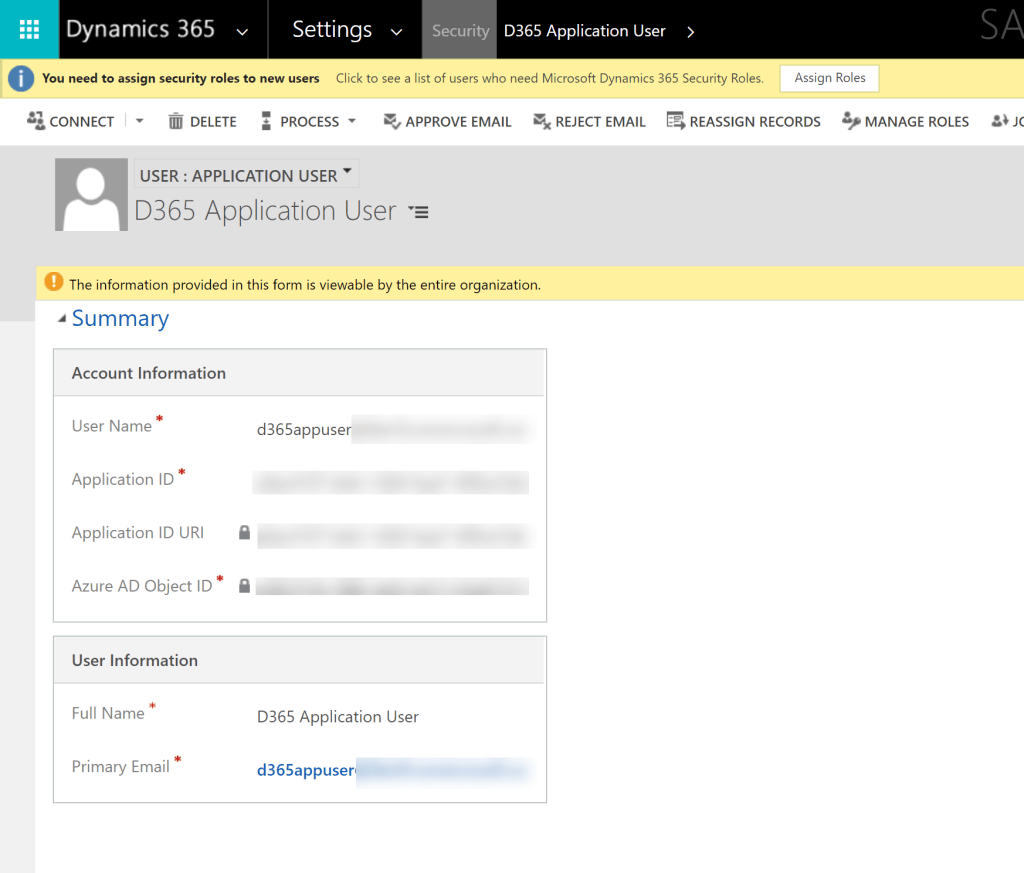Click the Manage Roles icon
Image resolution: width=1024 pixels, height=873 pixels.
tap(851, 121)
